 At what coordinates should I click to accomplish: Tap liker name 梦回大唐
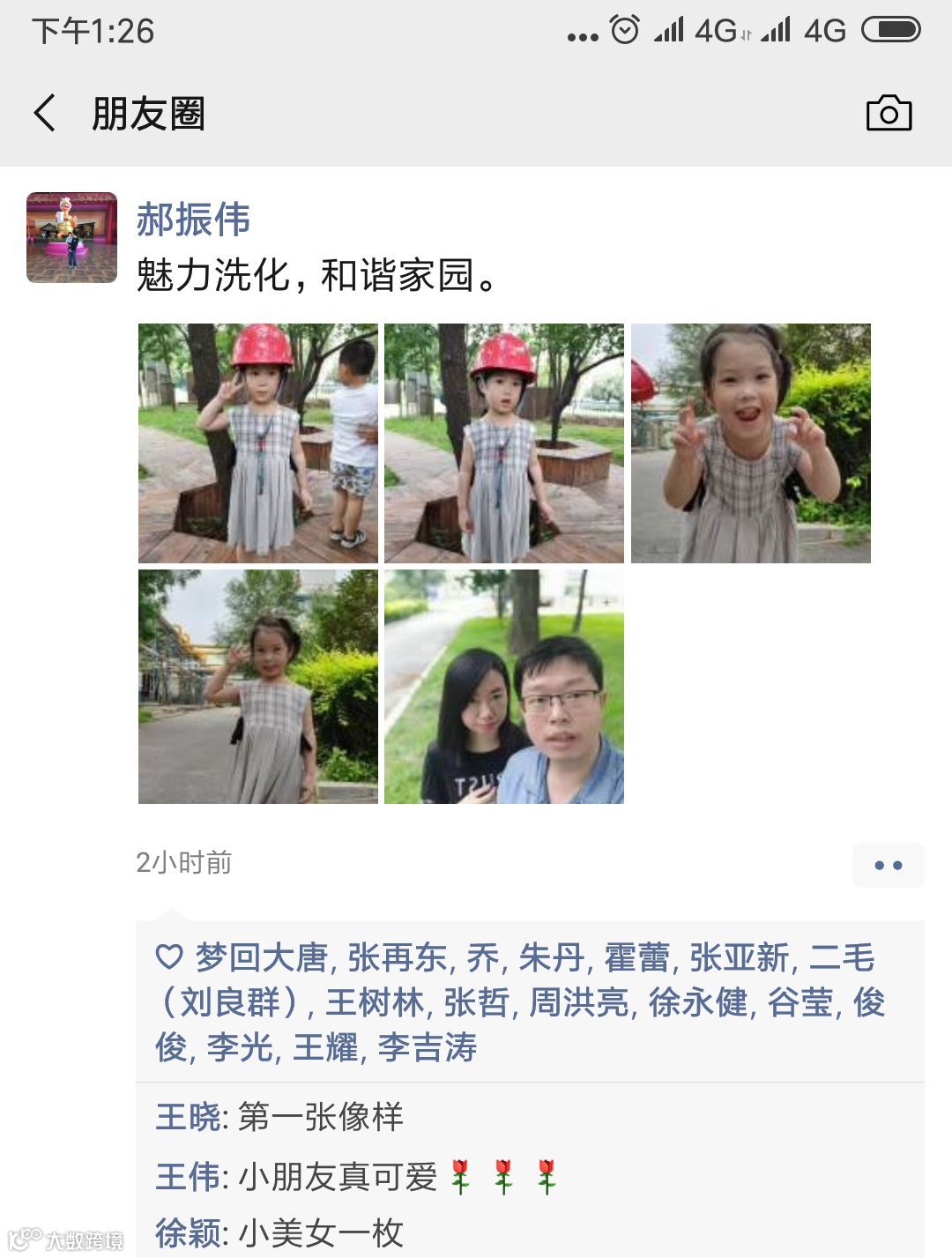(x=262, y=957)
